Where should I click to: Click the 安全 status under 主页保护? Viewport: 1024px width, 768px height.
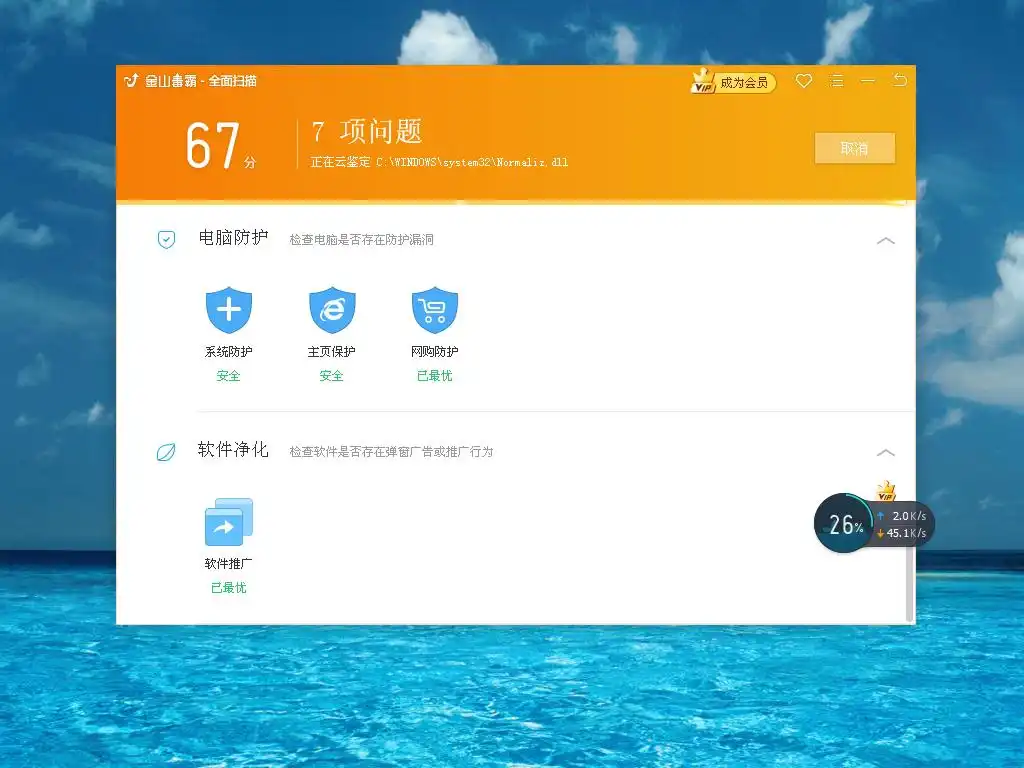331,376
